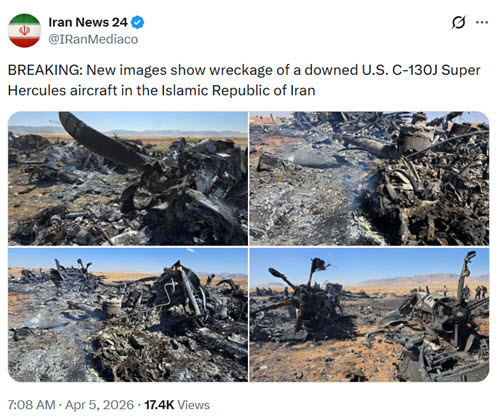Open the 17.4K Views count
The image size is (500, 418).
coord(177,405)
